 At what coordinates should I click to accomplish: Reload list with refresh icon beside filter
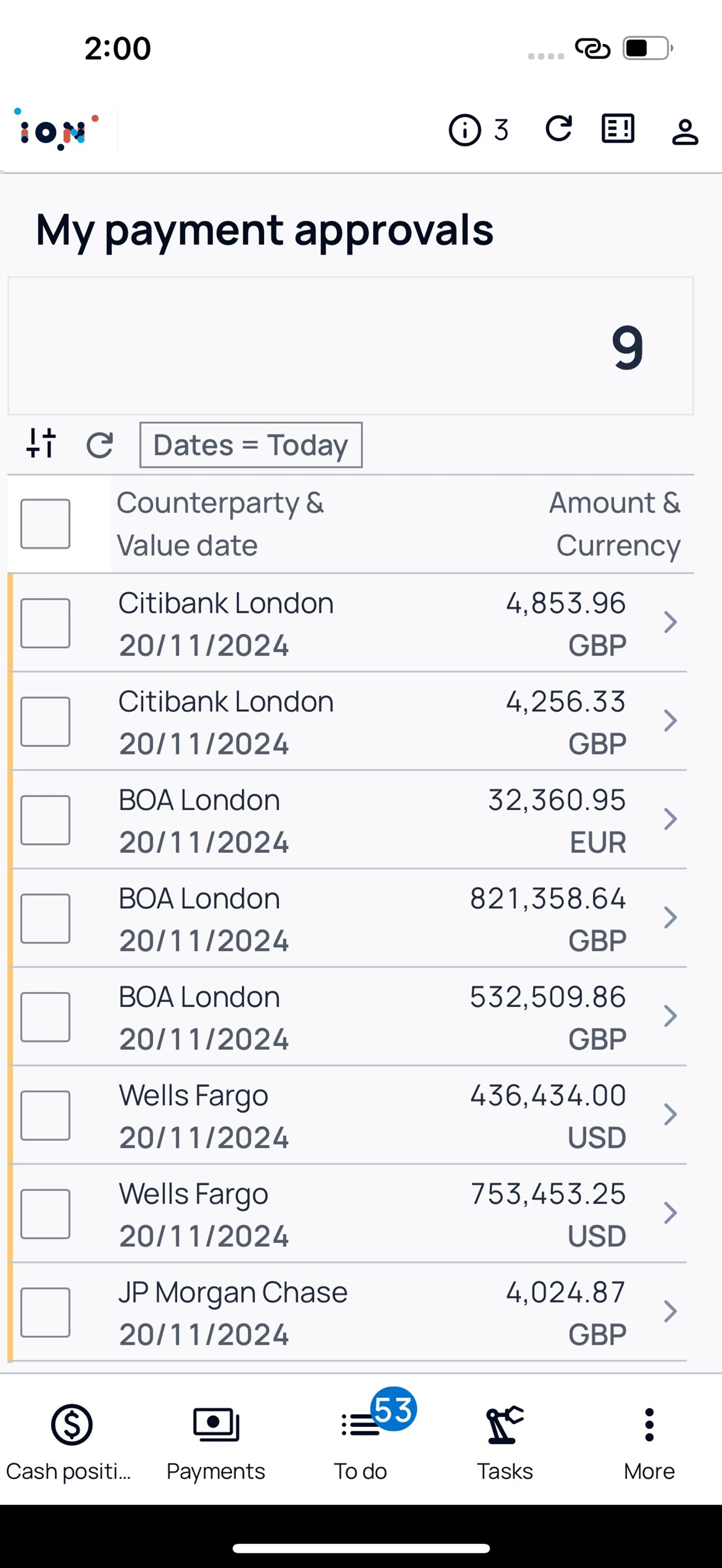(x=100, y=445)
